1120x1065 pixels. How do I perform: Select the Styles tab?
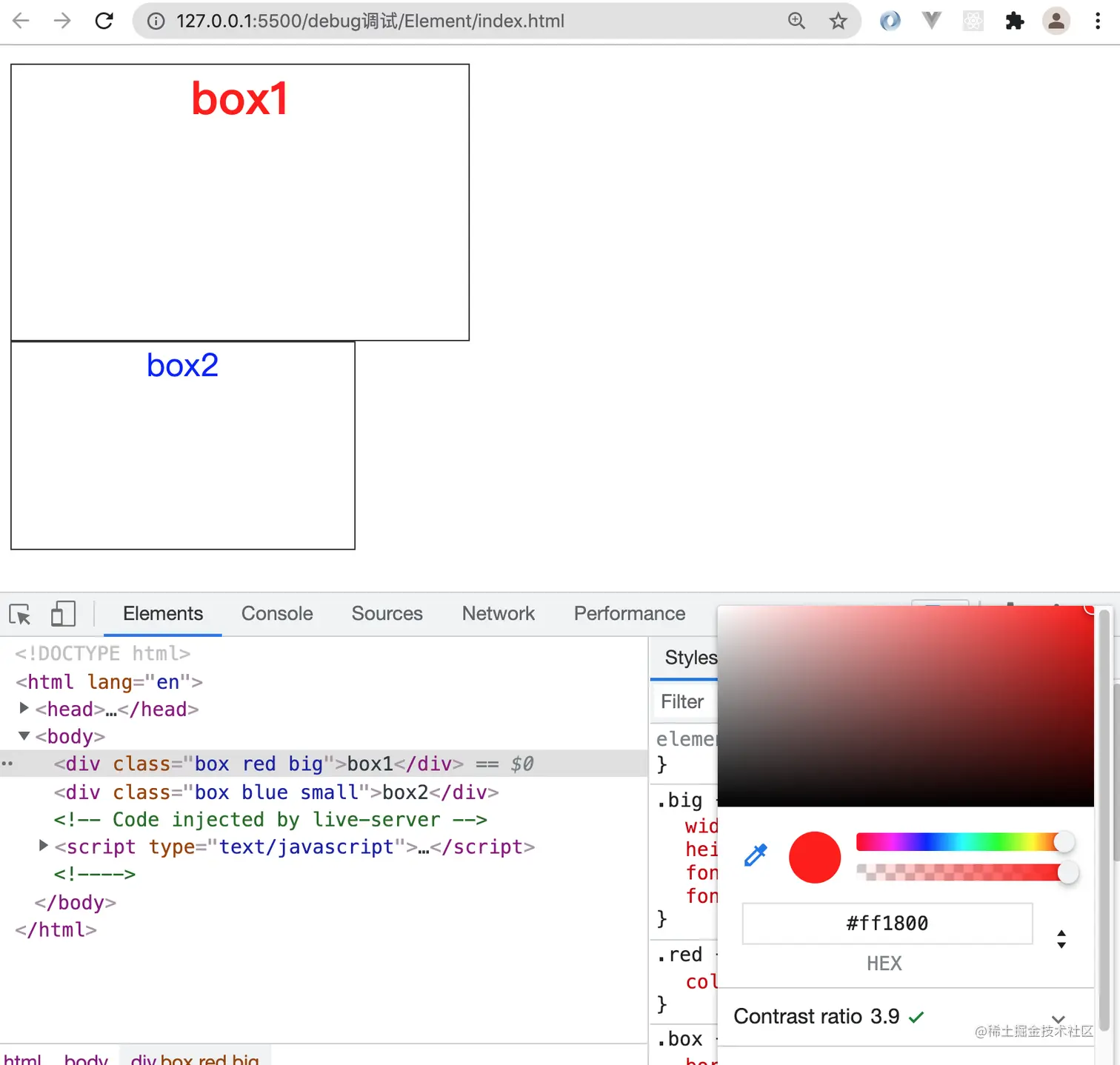(x=690, y=658)
